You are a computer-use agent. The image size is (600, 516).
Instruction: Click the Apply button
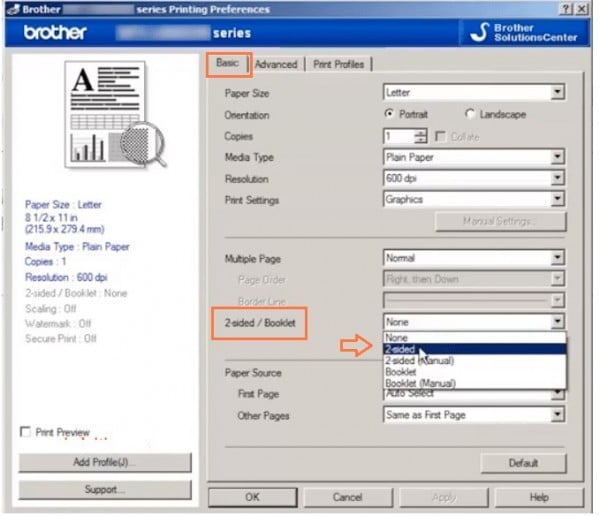(x=444, y=497)
